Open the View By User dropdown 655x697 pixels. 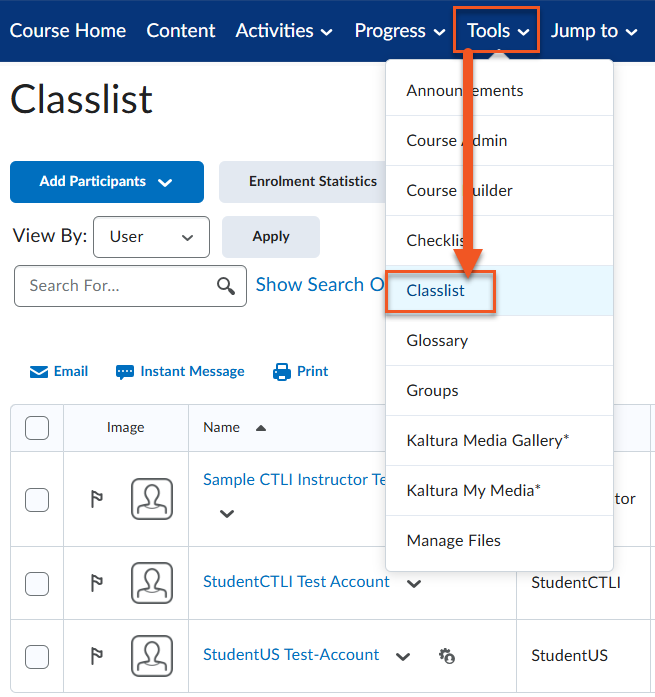(x=151, y=237)
